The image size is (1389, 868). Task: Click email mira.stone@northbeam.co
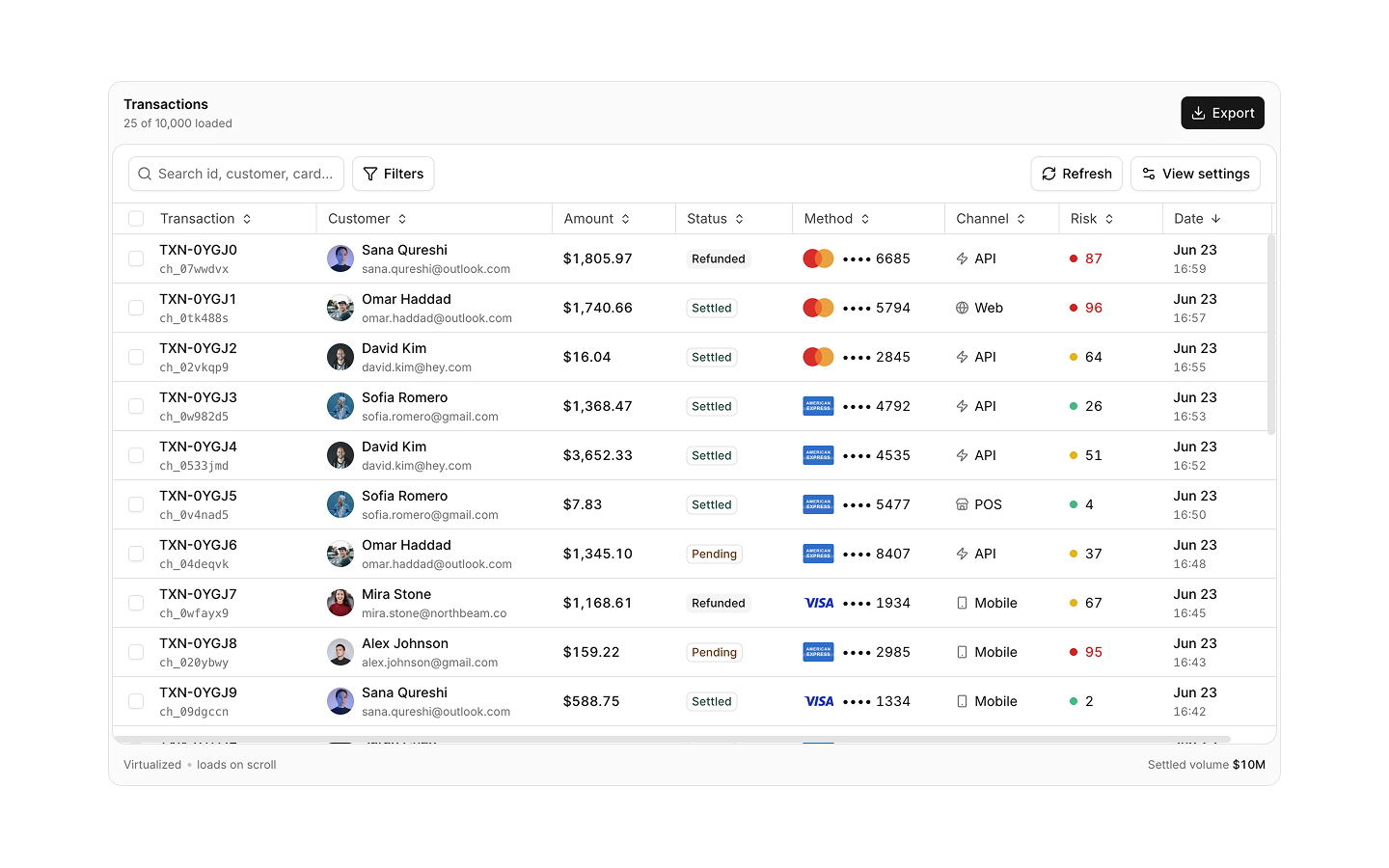[434, 613]
